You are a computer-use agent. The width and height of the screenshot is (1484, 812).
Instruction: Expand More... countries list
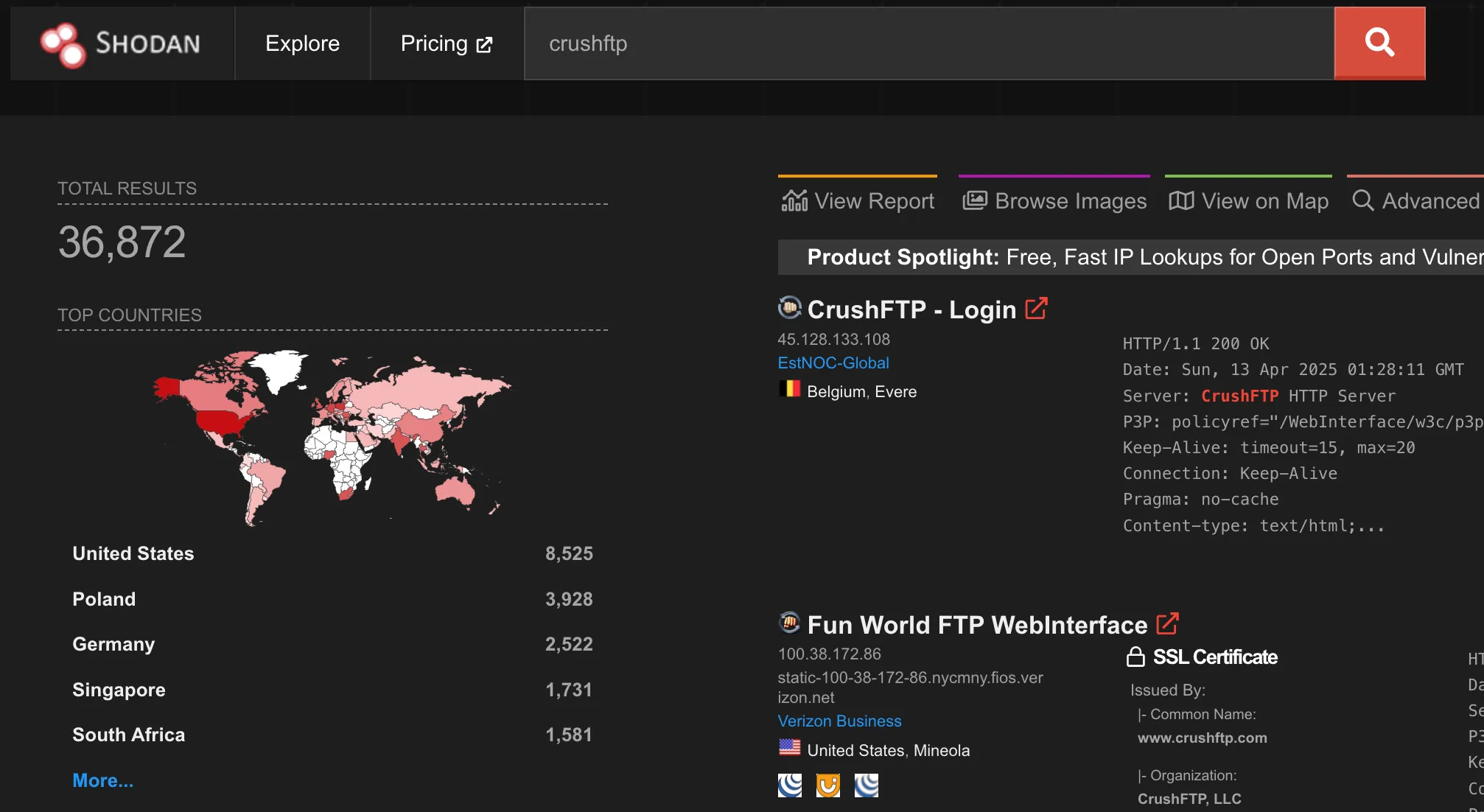pos(102,780)
